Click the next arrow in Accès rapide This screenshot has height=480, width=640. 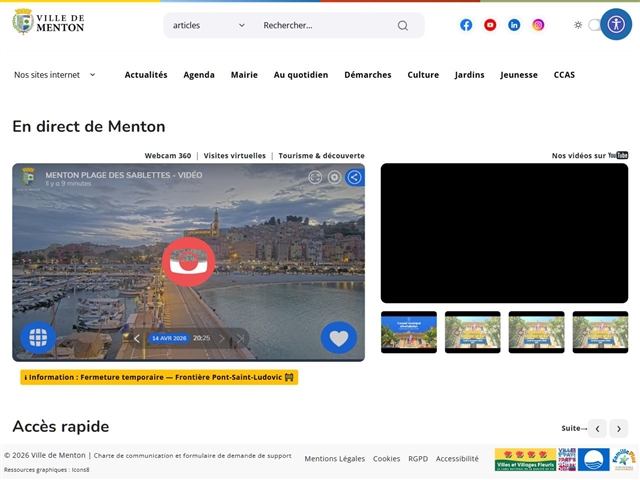tap(619, 429)
